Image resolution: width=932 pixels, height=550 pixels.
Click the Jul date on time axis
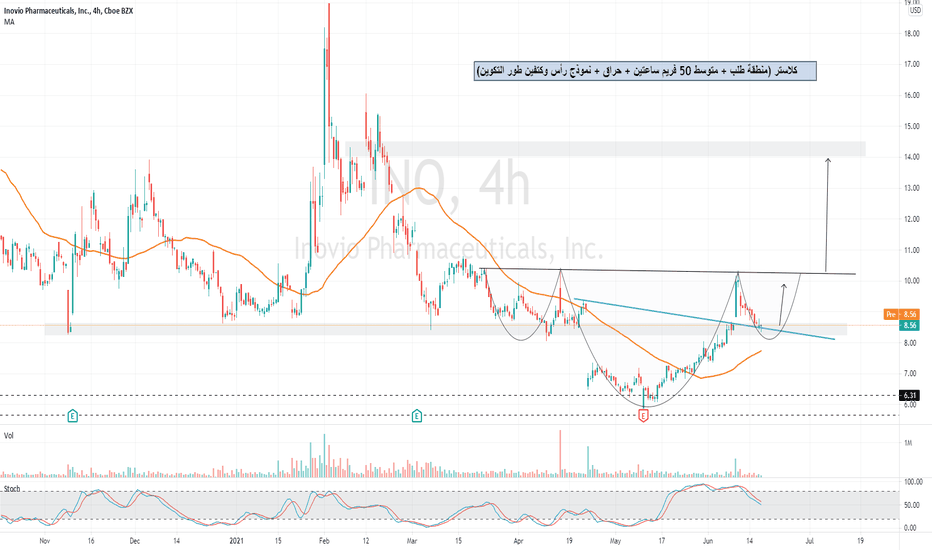pos(809,541)
